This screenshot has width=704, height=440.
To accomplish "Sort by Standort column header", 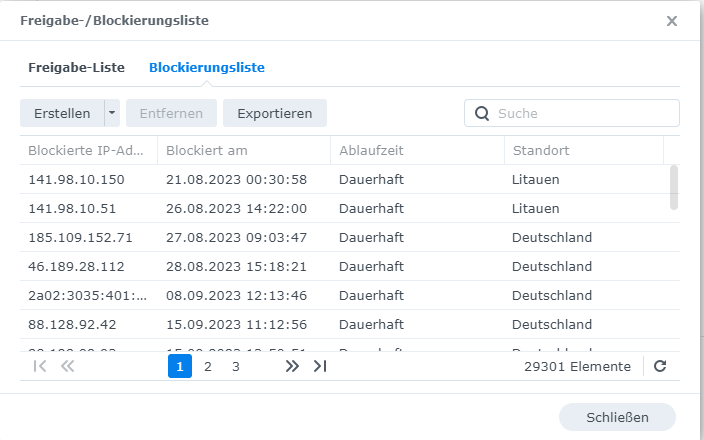I will [584, 150].
